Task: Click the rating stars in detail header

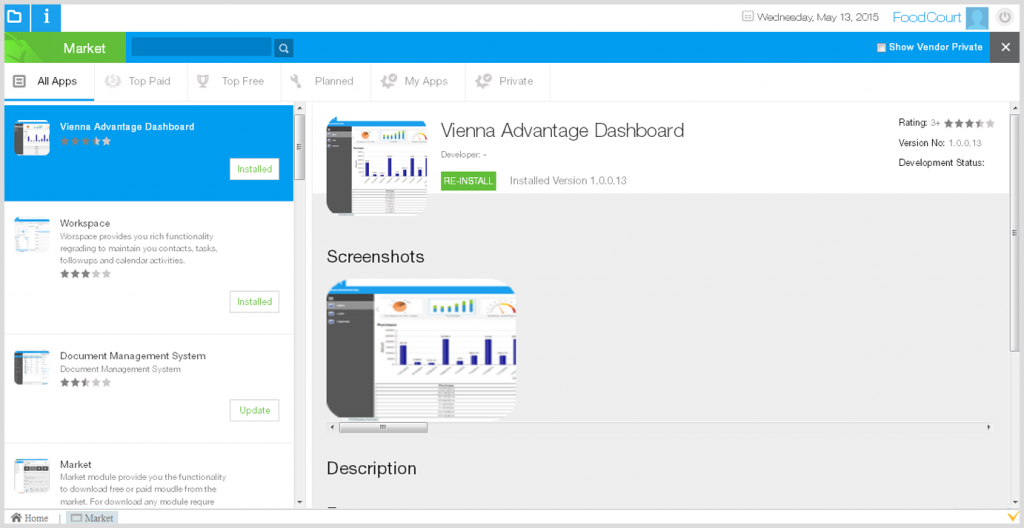Action: click(969, 123)
